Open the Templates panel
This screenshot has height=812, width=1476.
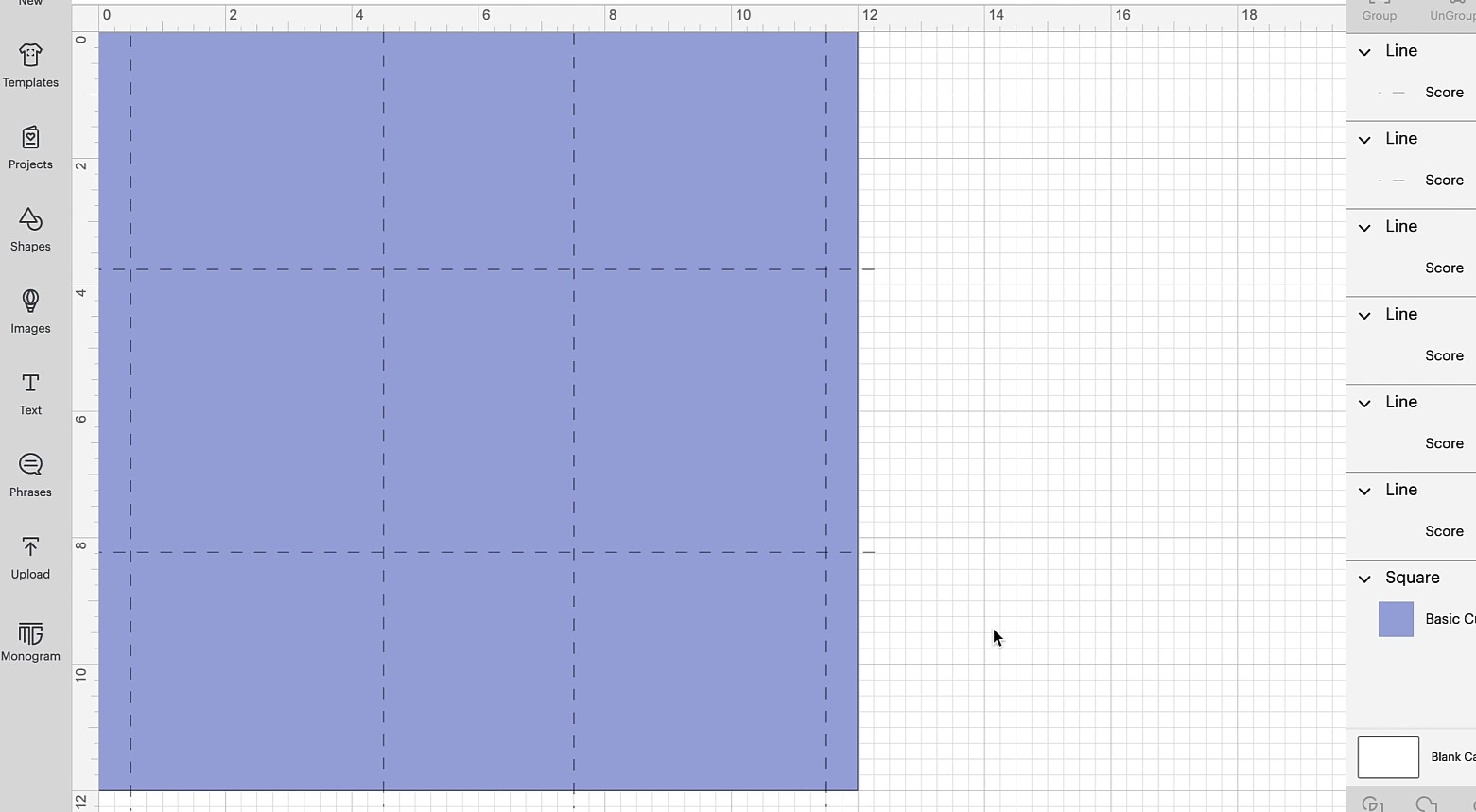(30, 66)
